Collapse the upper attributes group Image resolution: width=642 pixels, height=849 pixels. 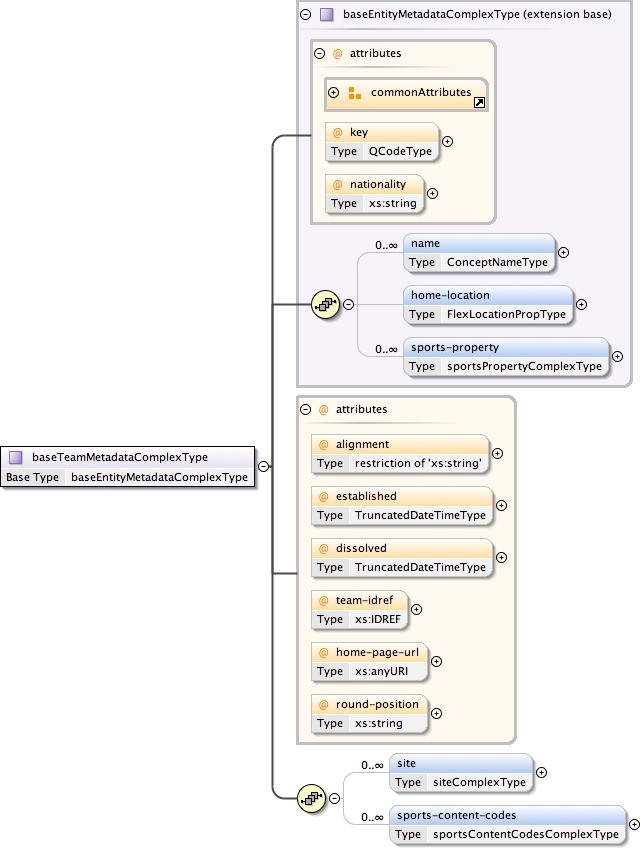tap(319, 54)
